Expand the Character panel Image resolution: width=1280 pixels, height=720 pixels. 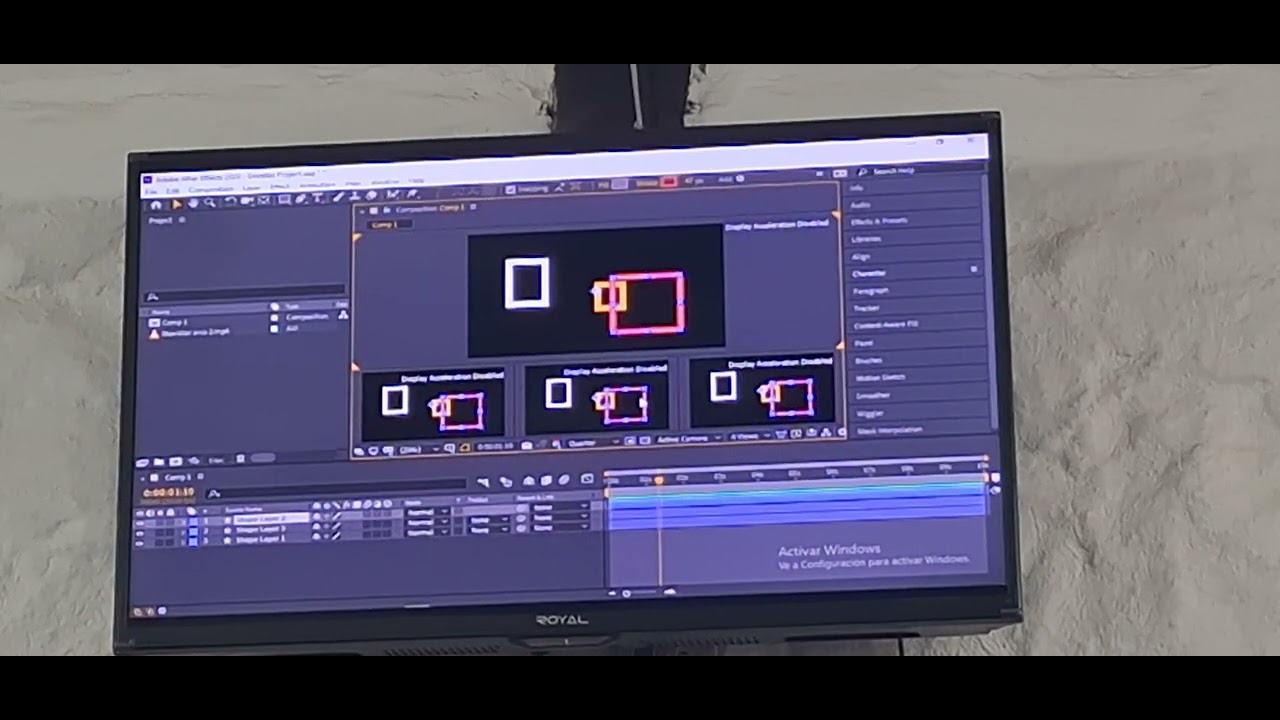(869, 273)
